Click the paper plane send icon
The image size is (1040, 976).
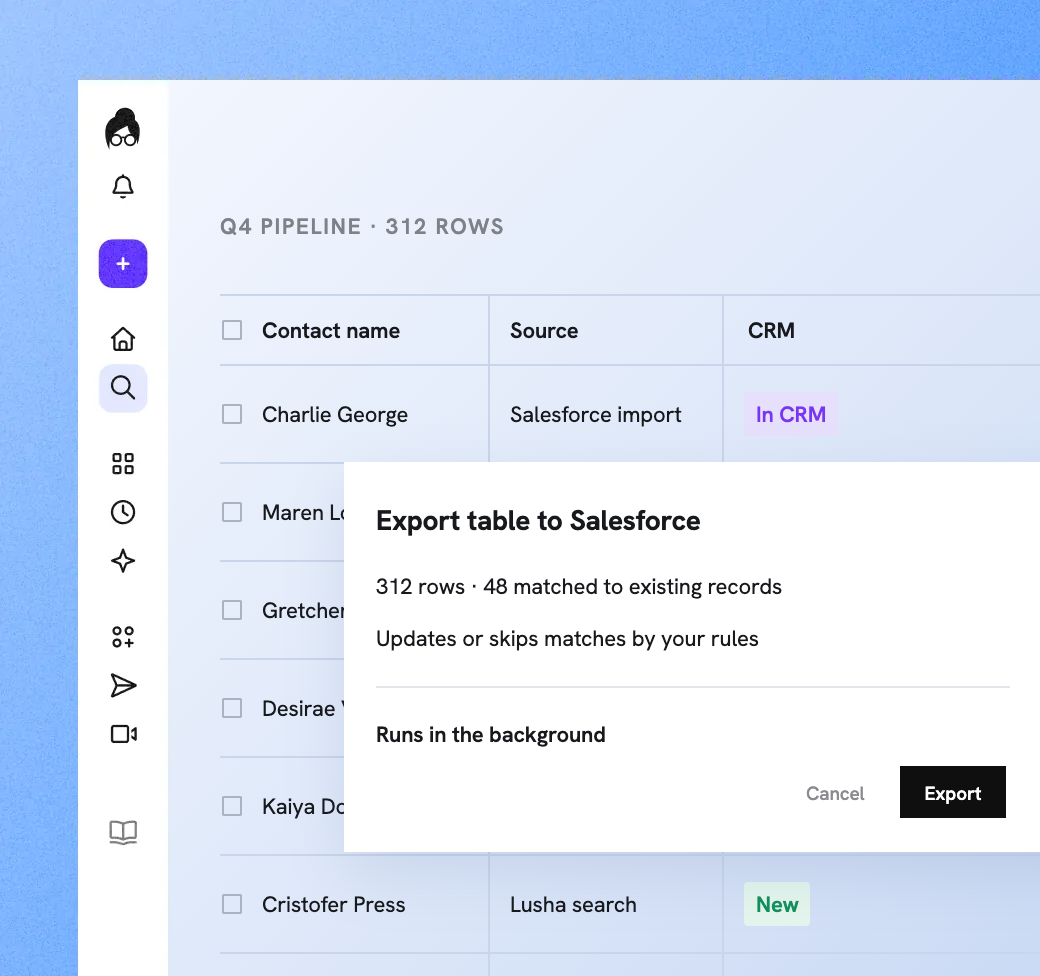point(123,686)
